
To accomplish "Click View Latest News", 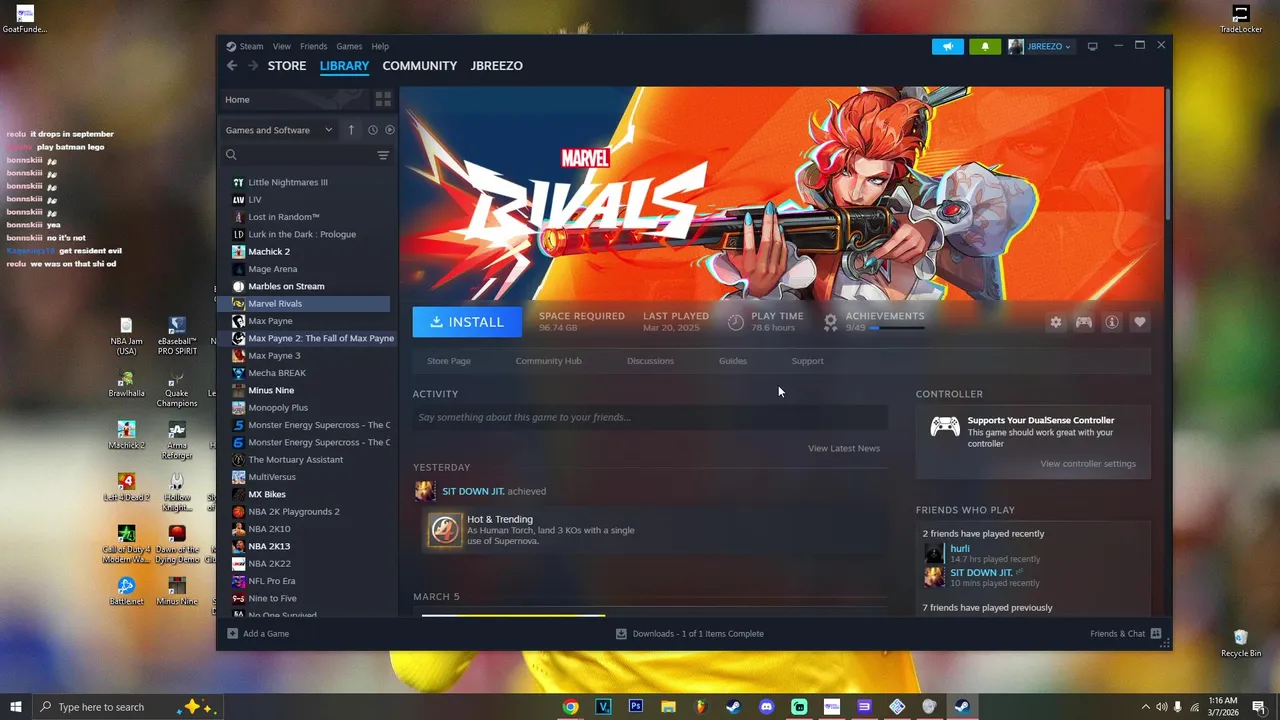I will pyautogui.click(x=844, y=448).
